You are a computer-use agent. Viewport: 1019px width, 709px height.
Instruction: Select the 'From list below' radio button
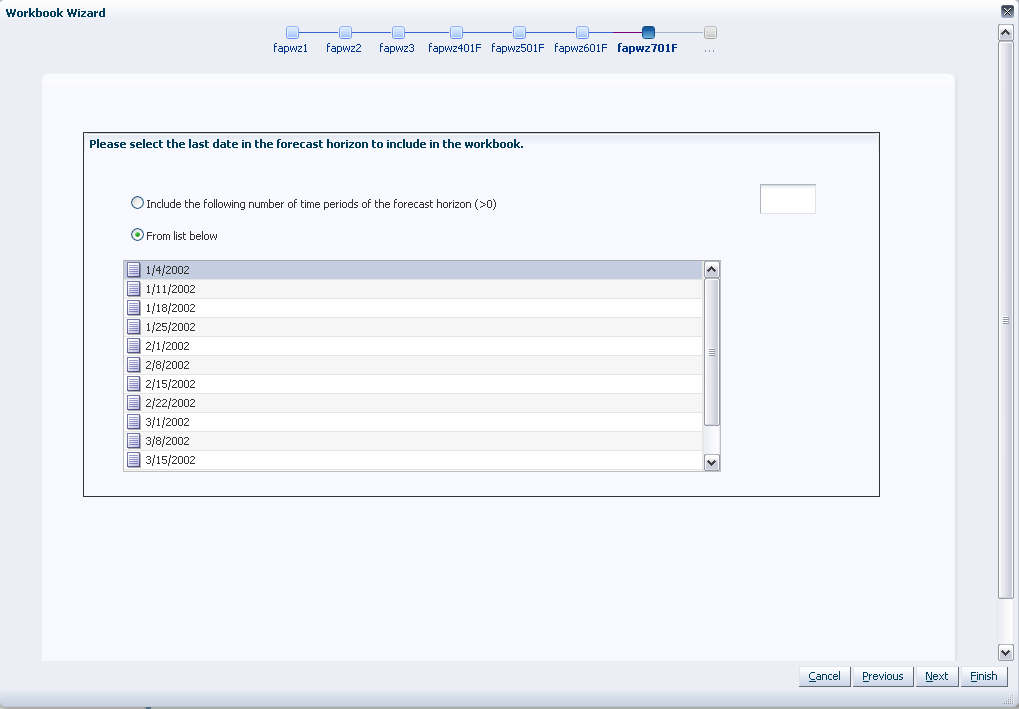(137, 235)
